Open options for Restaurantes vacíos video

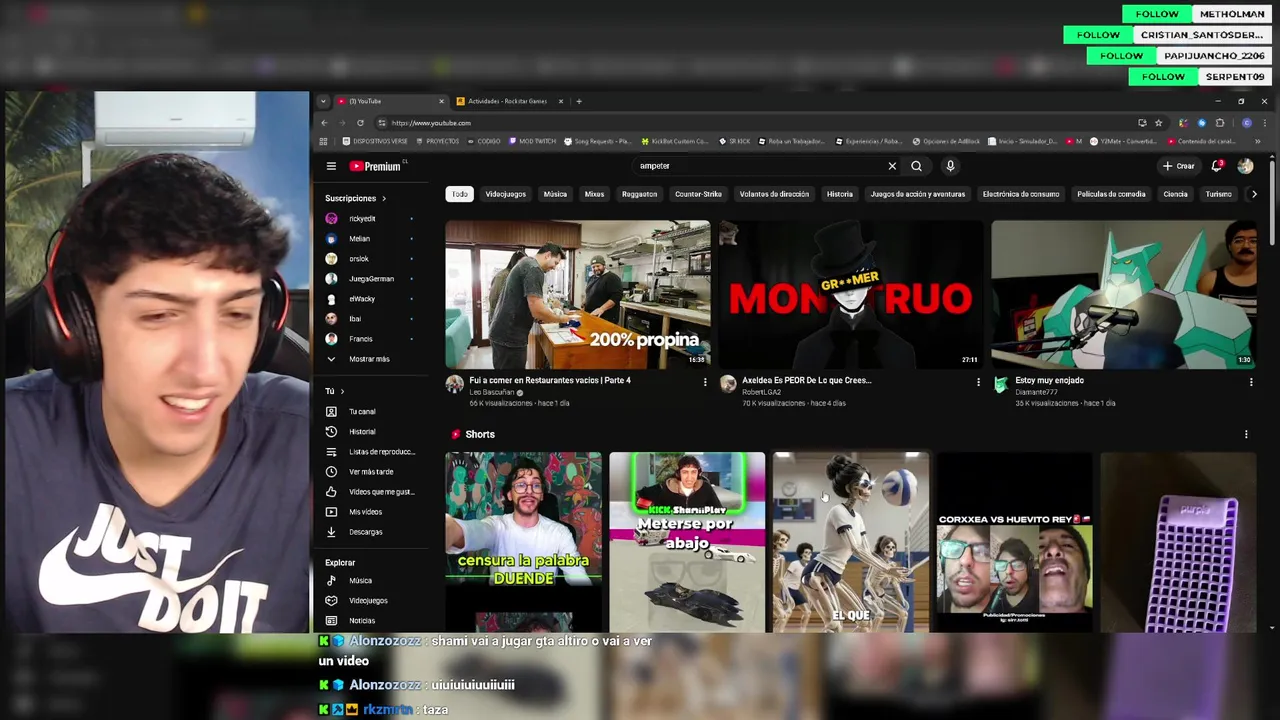(705, 382)
